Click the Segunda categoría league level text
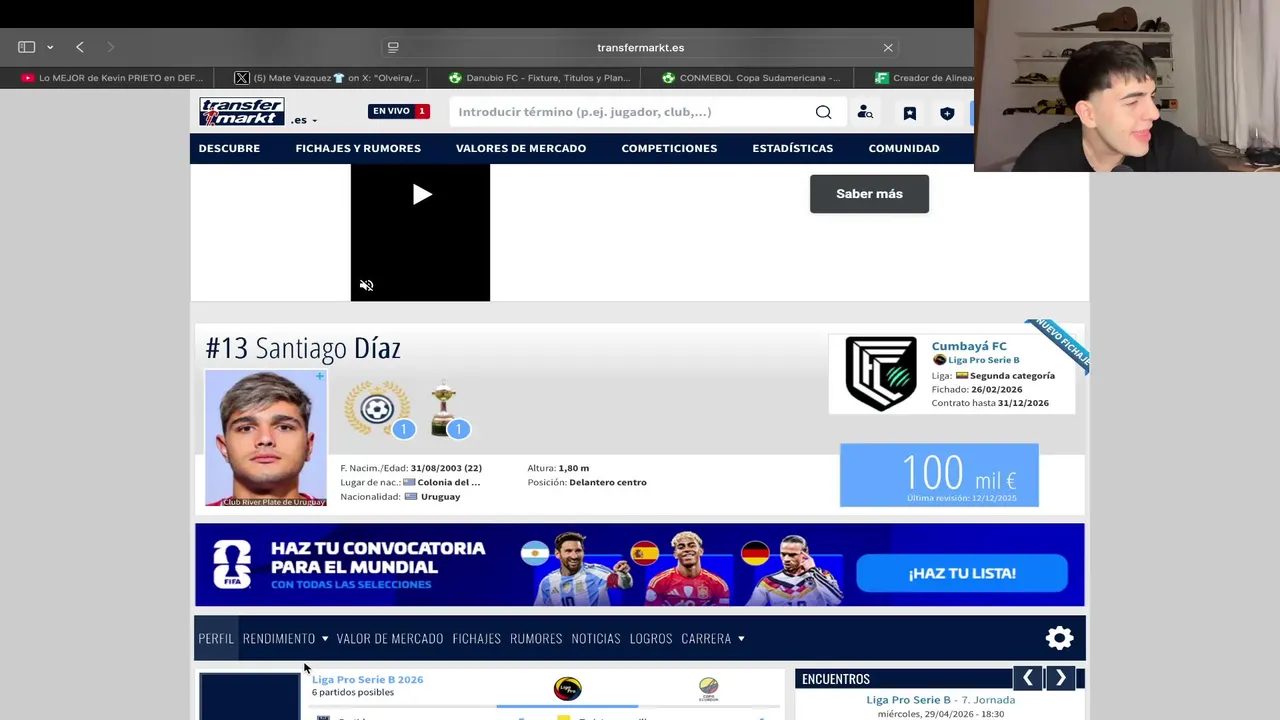This screenshot has height=720, width=1280. pos(1012,376)
